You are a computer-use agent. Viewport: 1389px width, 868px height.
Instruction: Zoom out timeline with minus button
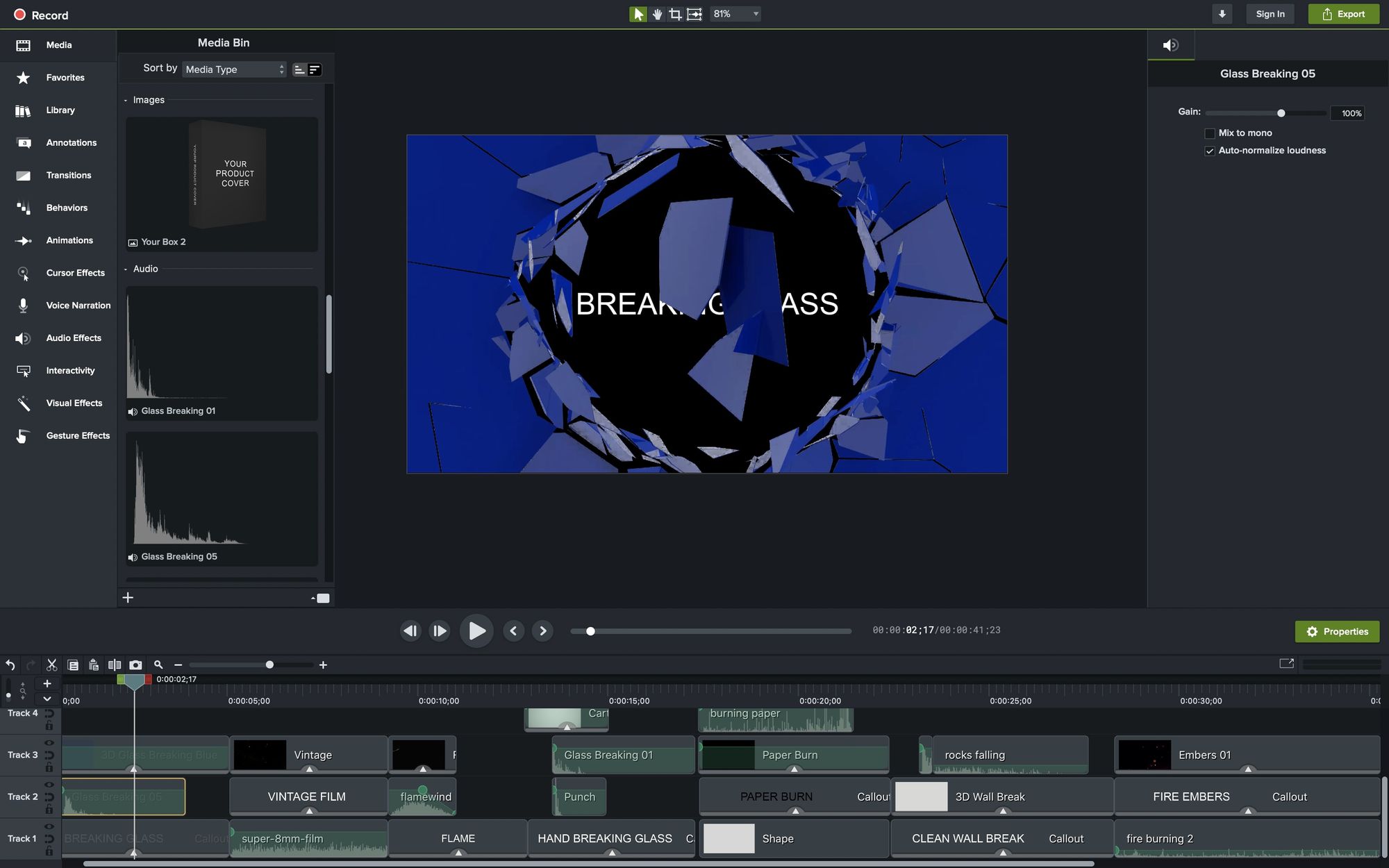coord(178,665)
